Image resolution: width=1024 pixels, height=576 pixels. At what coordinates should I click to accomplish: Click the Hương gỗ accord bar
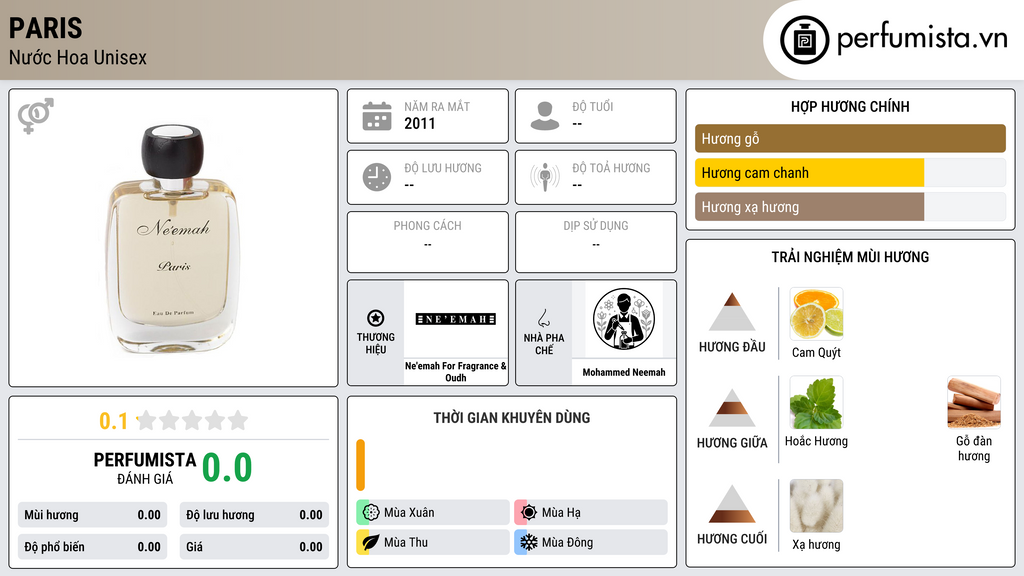[x=850, y=138]
